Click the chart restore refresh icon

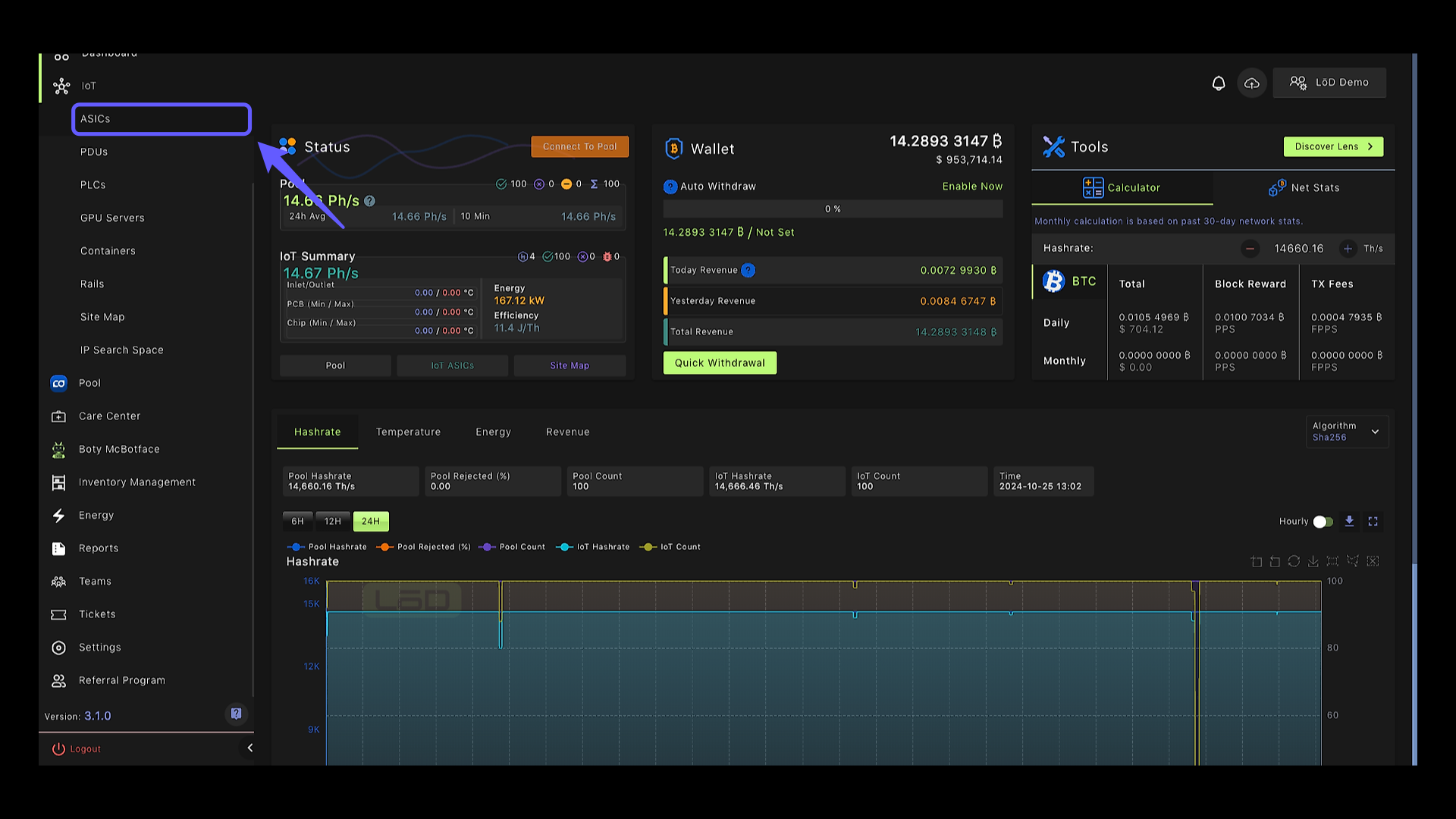point(1294,561)
